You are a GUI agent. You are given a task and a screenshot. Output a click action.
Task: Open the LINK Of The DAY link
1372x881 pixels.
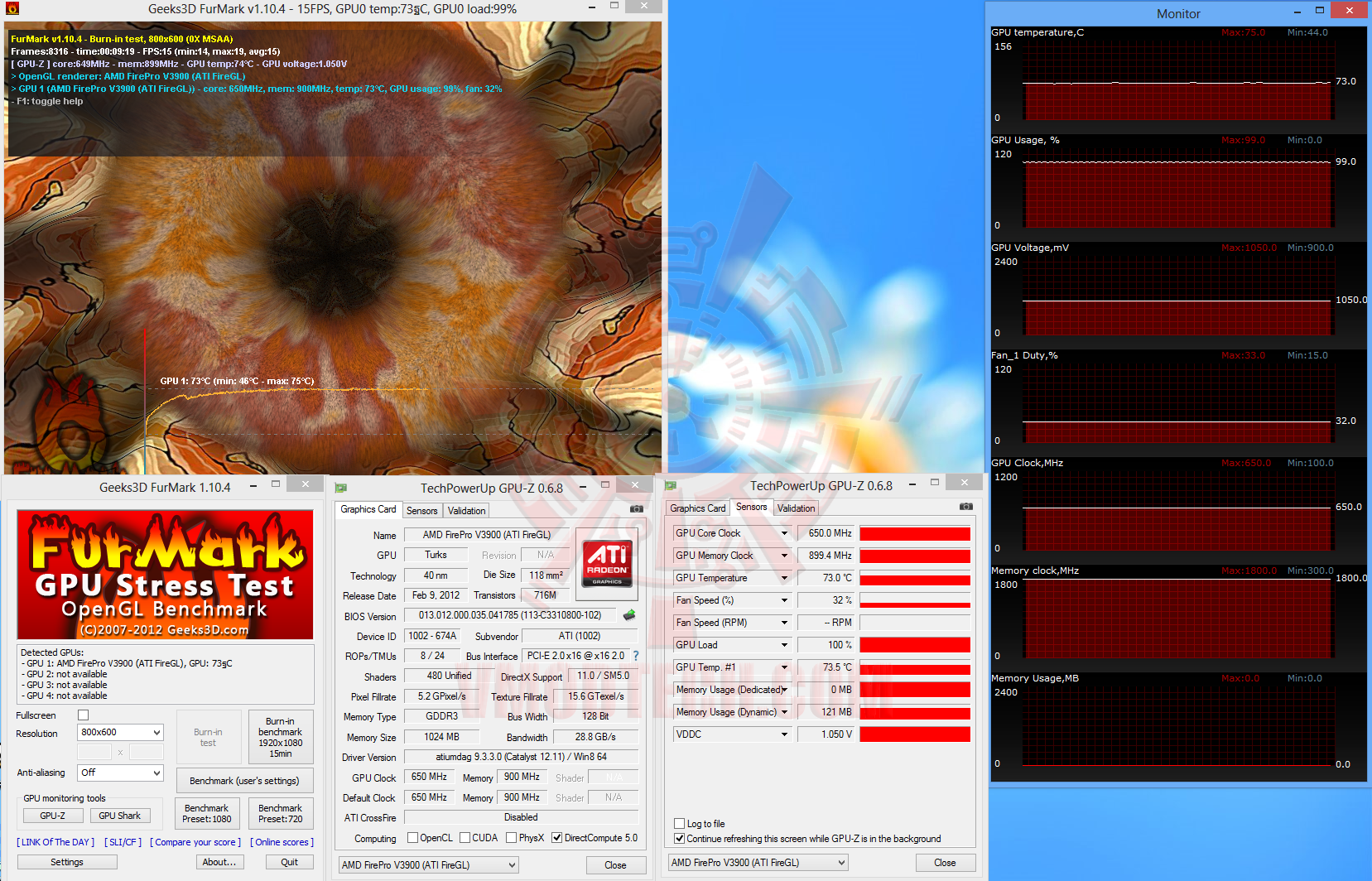[x=56, y=842]
